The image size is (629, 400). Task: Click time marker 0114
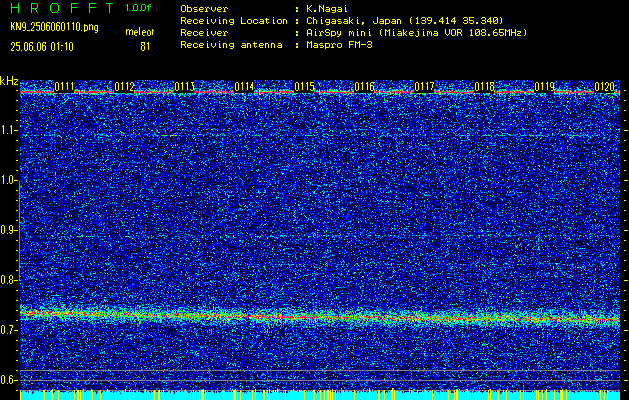pyautogui.click(x=244, y=87)
